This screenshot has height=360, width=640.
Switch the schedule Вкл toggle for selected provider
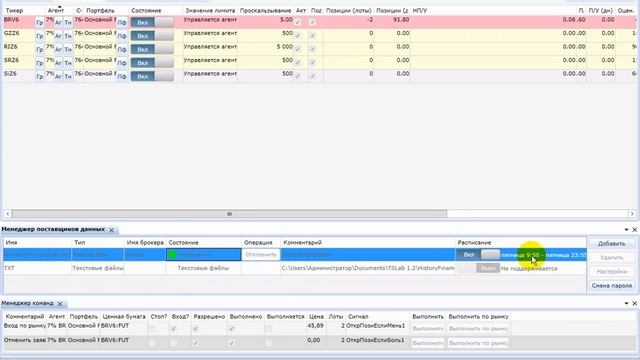pyautogui.click(x=478, y=255)
